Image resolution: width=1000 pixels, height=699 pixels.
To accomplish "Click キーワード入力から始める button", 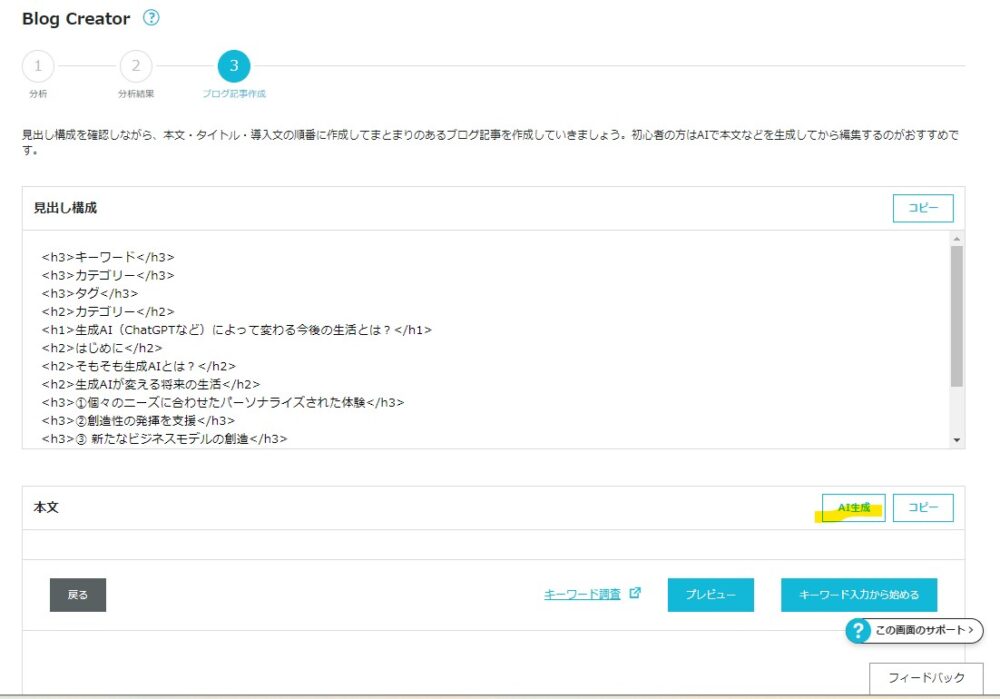I will pyautogui.click(x=858, y=594).
